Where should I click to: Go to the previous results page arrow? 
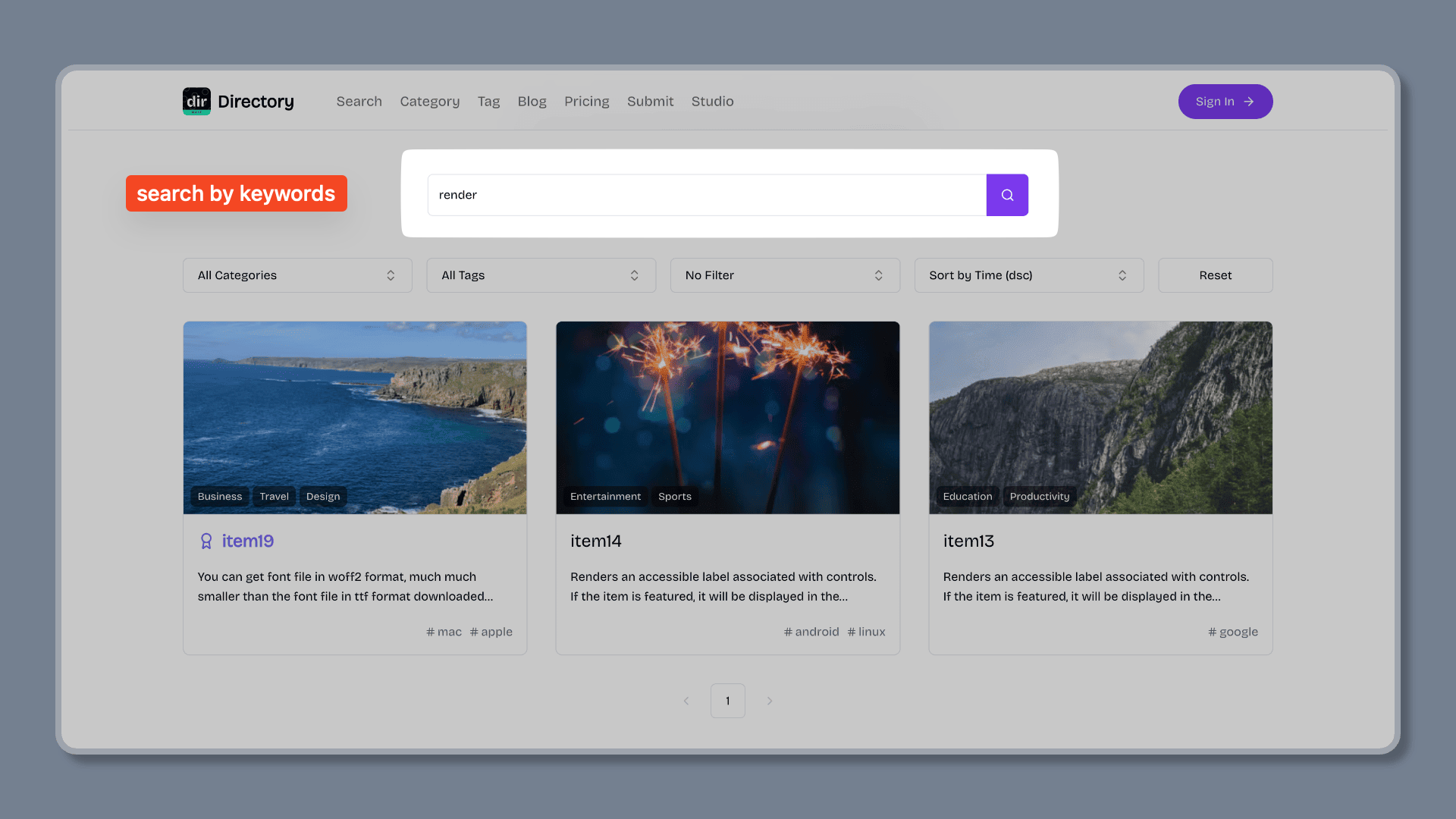click(686, 701)
